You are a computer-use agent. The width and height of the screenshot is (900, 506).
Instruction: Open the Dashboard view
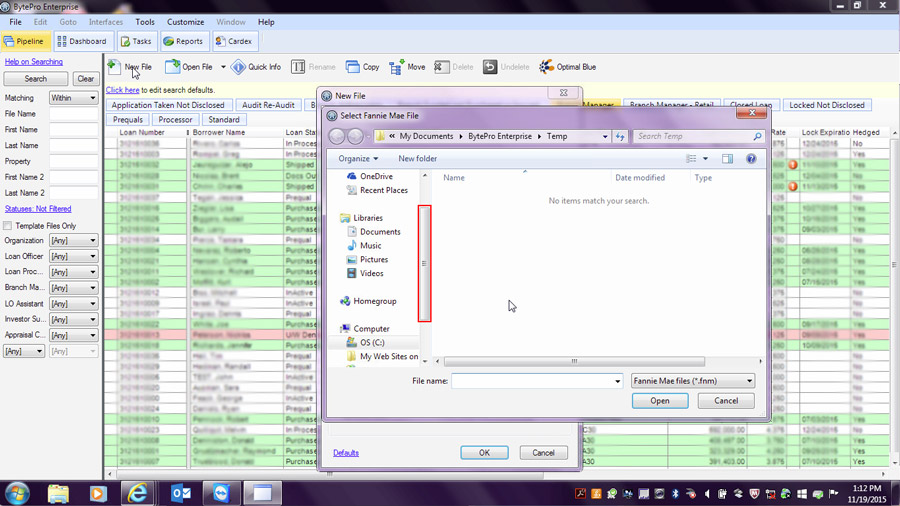(82, 41)
